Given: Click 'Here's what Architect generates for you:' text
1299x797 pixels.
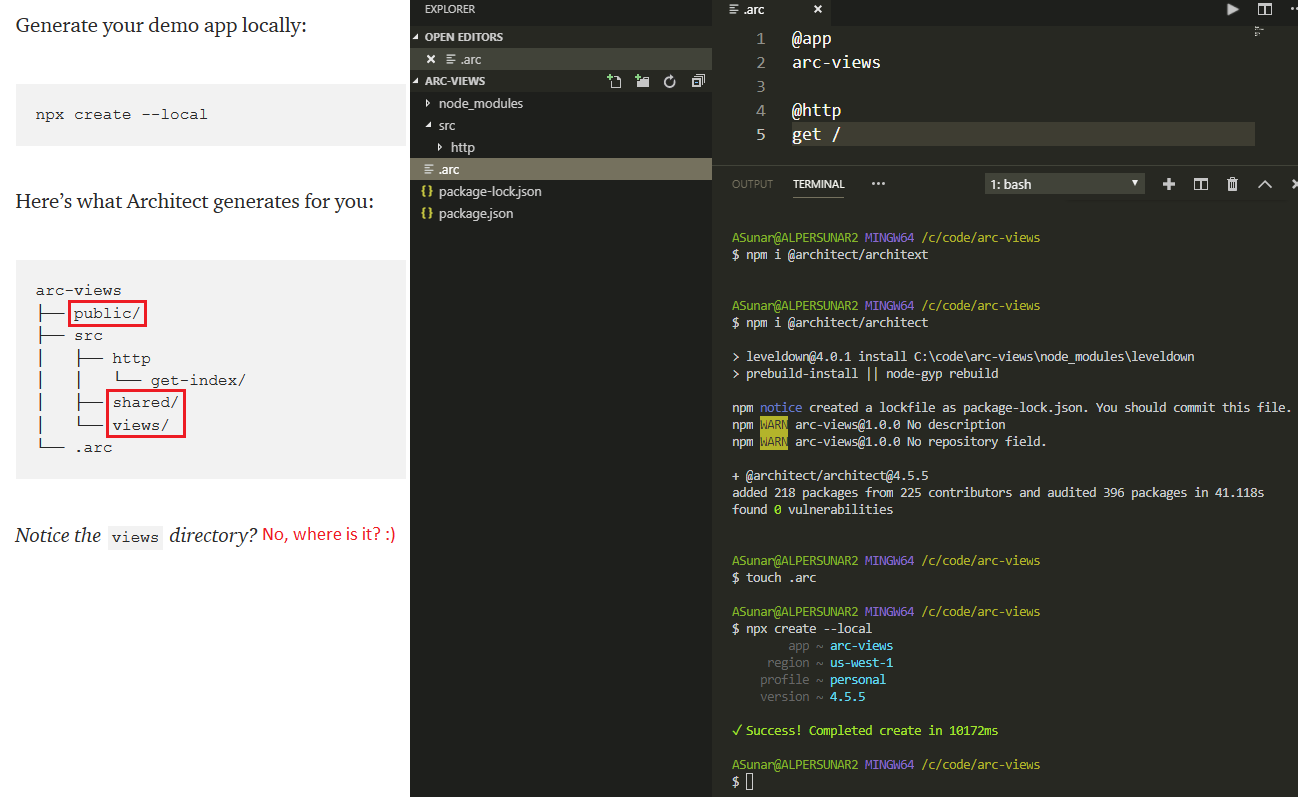Looking at the screenshot, I should point(195,202).
